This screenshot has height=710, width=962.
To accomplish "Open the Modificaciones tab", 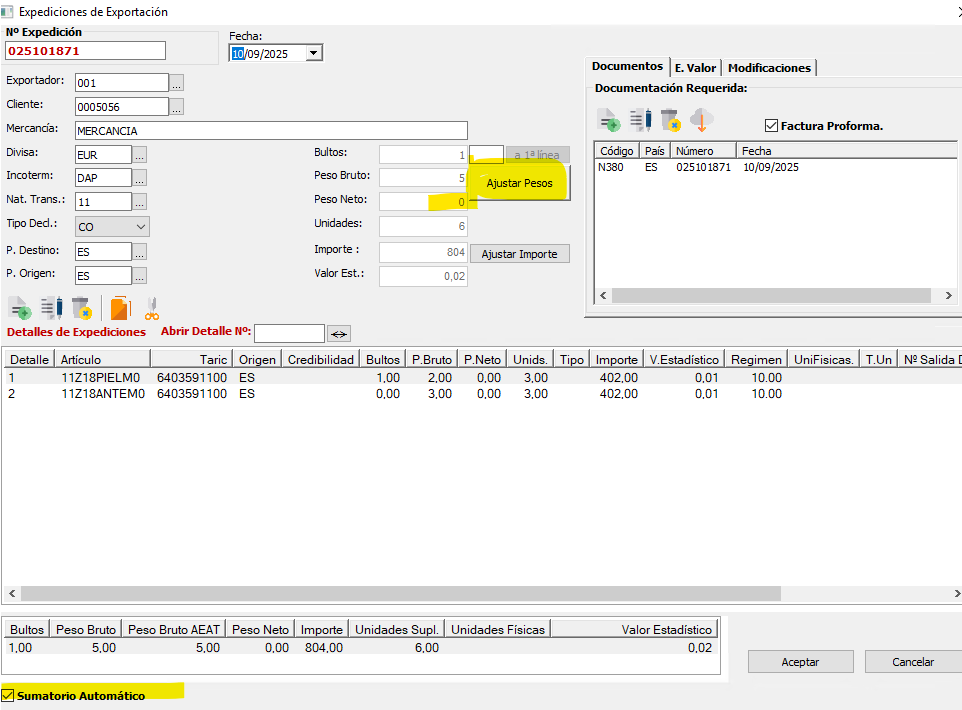I will click(x=769, y=68).
